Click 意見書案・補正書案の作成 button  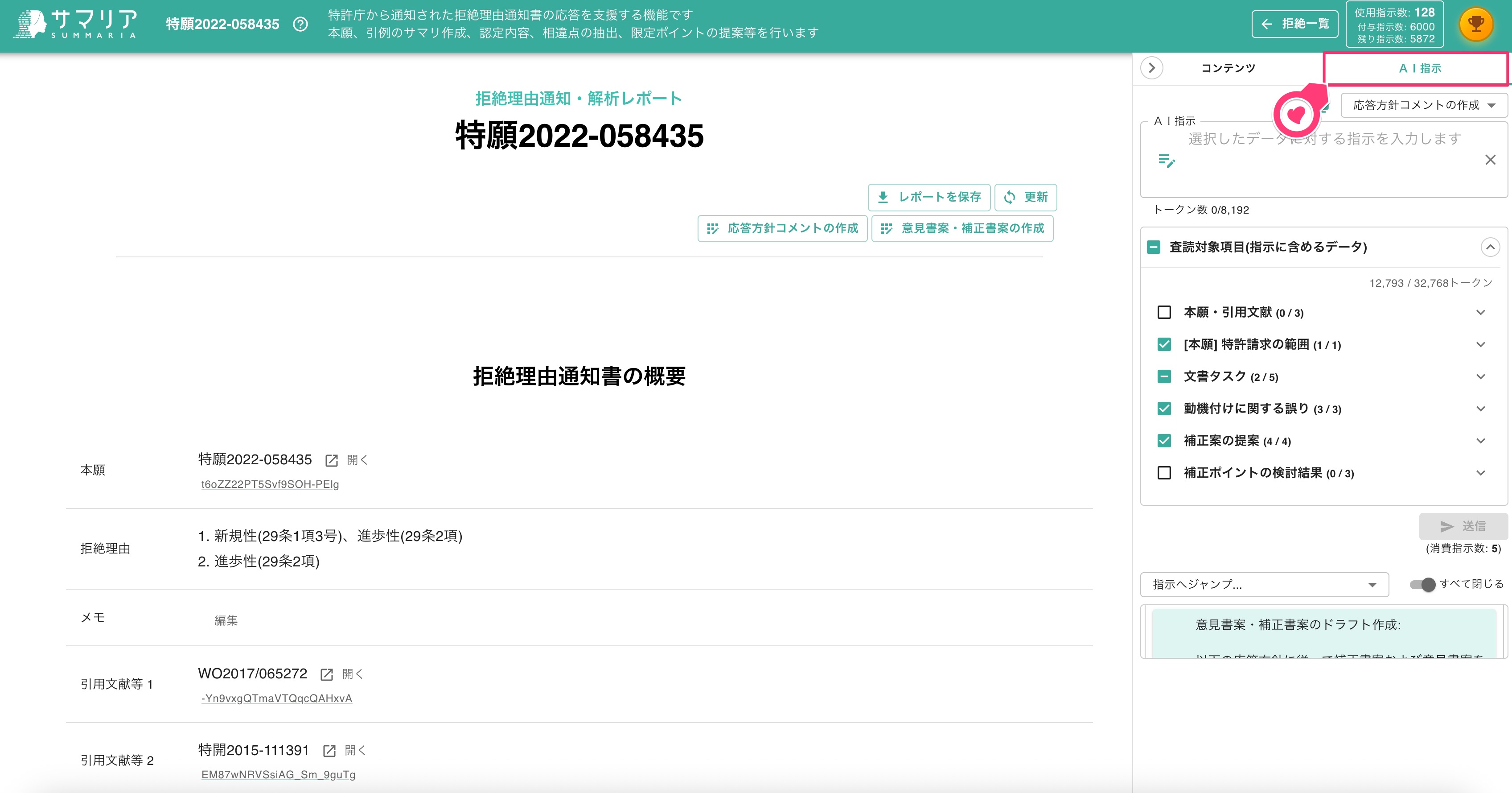tap(962, 228)
